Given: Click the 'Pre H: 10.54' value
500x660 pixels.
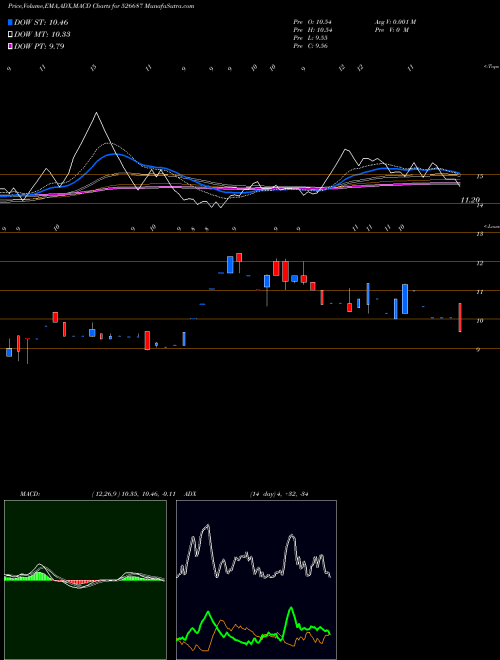Looking at the screenshot, I should (x=313, y=30).
